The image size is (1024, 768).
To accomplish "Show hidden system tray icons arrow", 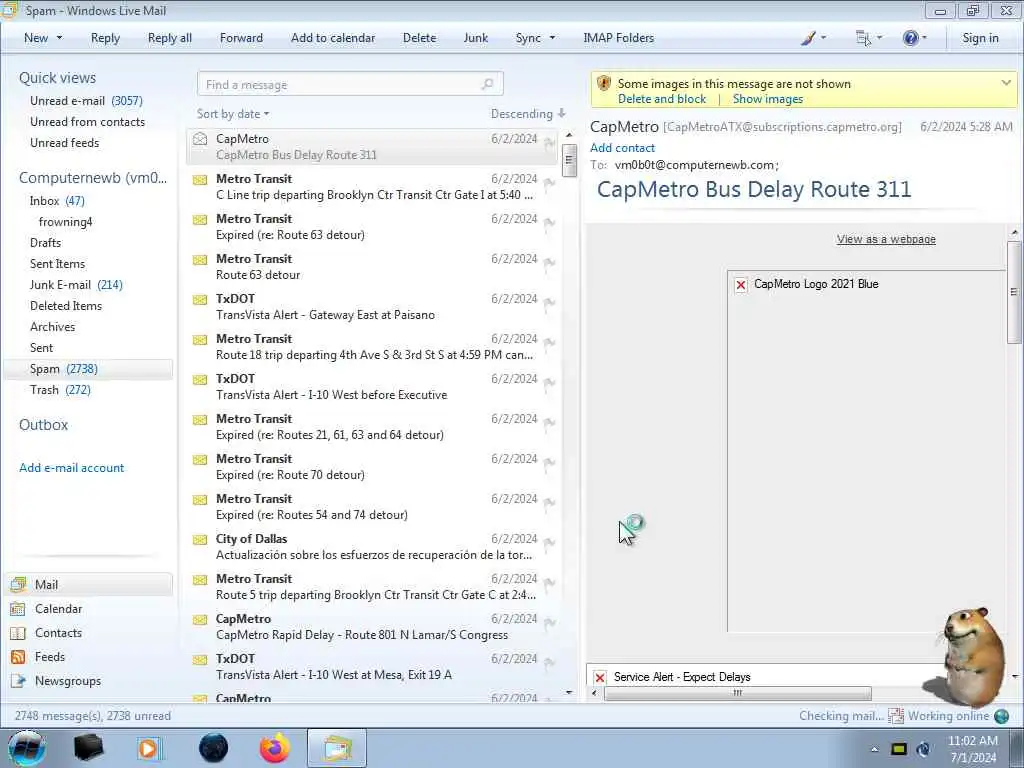I will [x=874, y=749].
